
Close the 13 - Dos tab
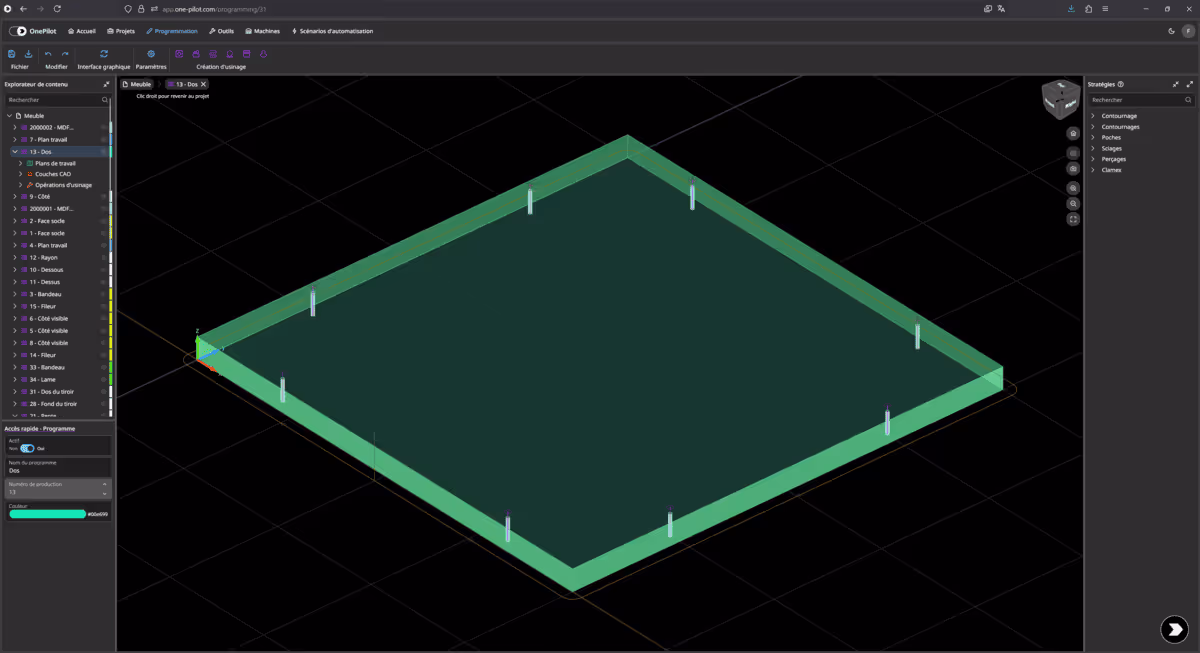point(203,84)
